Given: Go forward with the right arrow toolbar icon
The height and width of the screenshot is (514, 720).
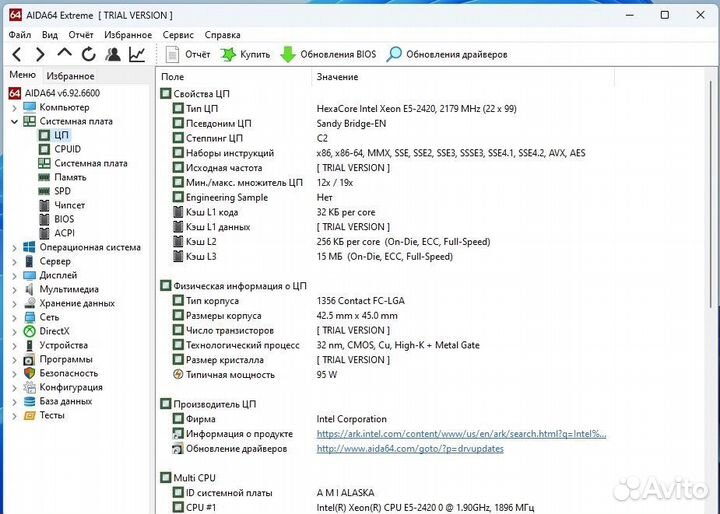Looking at the screenshot, I should tap(40, 55).
